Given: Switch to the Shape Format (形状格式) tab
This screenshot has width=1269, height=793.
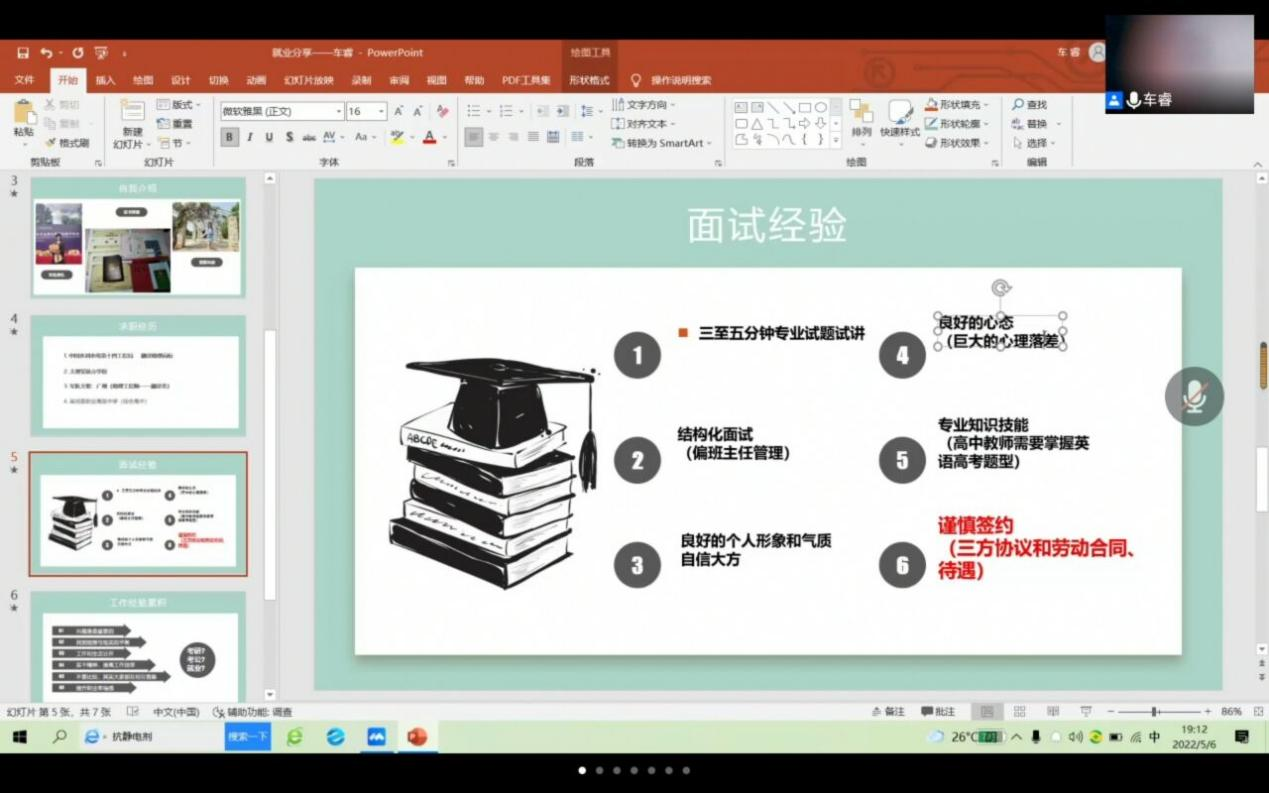Looking at the screenshot, I should point(589,80).
